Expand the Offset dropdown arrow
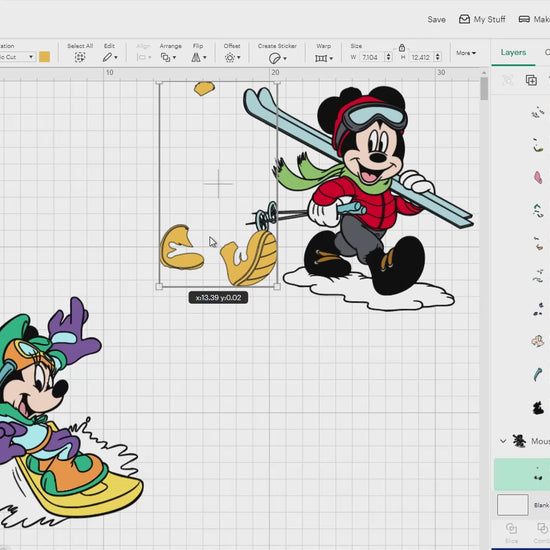 point(239,58)
